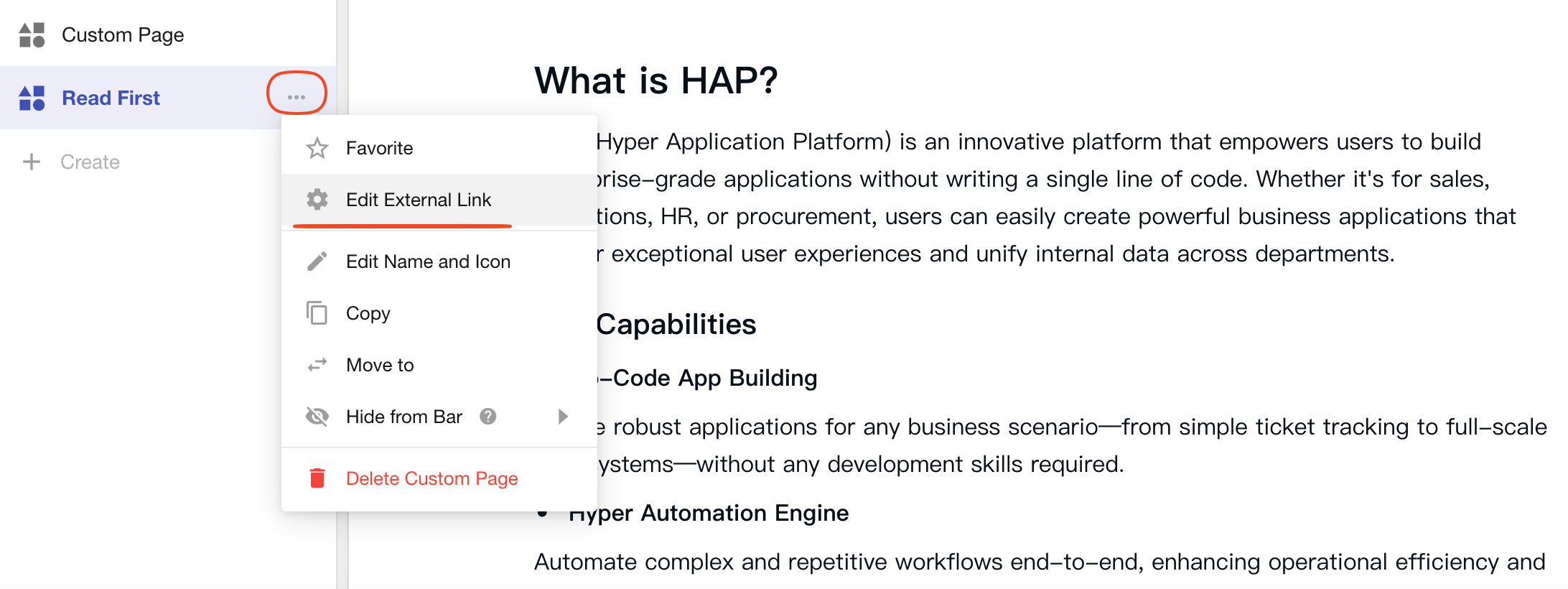Click the What is HAP? heading

coord(655,80)
